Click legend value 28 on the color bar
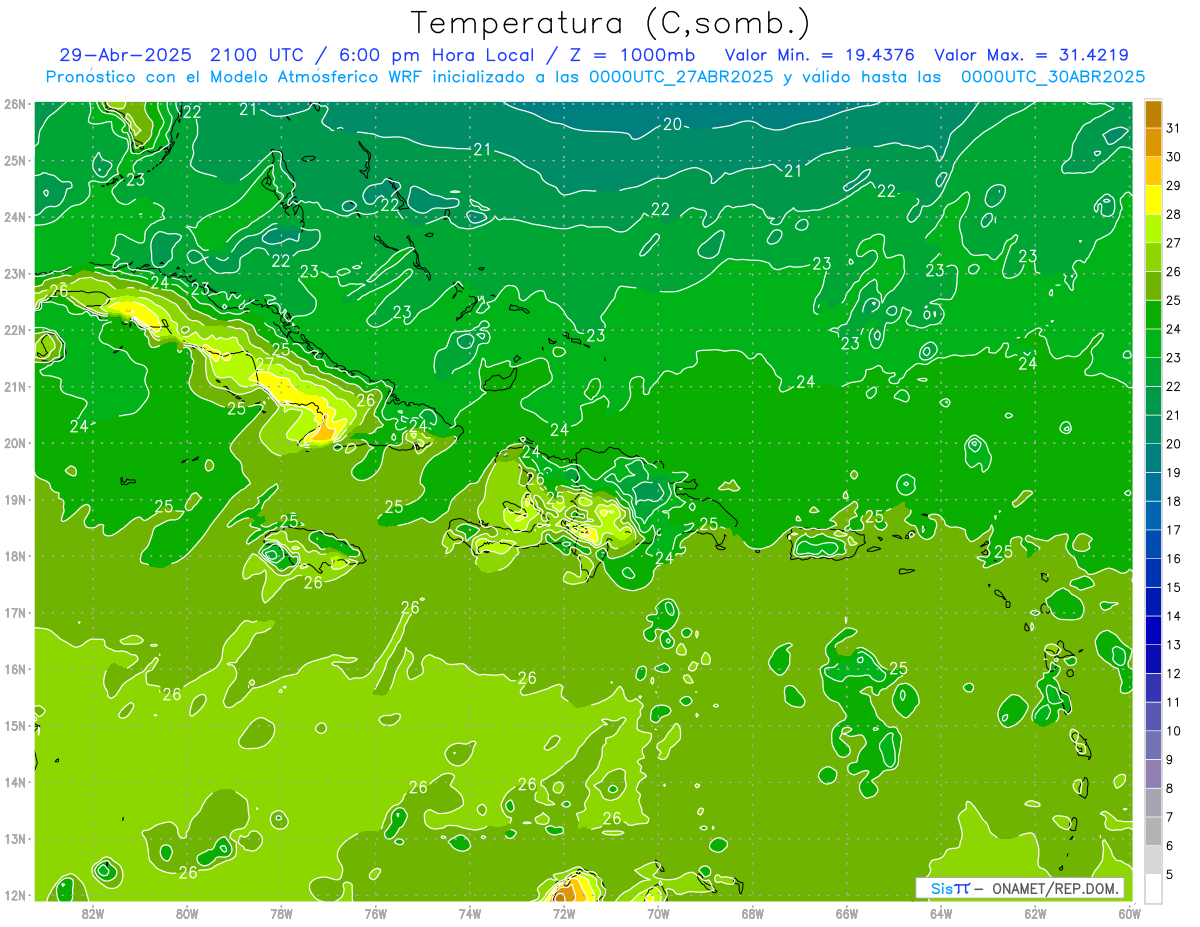This screenshot has width=1200, height=927. click(1174, 214)
